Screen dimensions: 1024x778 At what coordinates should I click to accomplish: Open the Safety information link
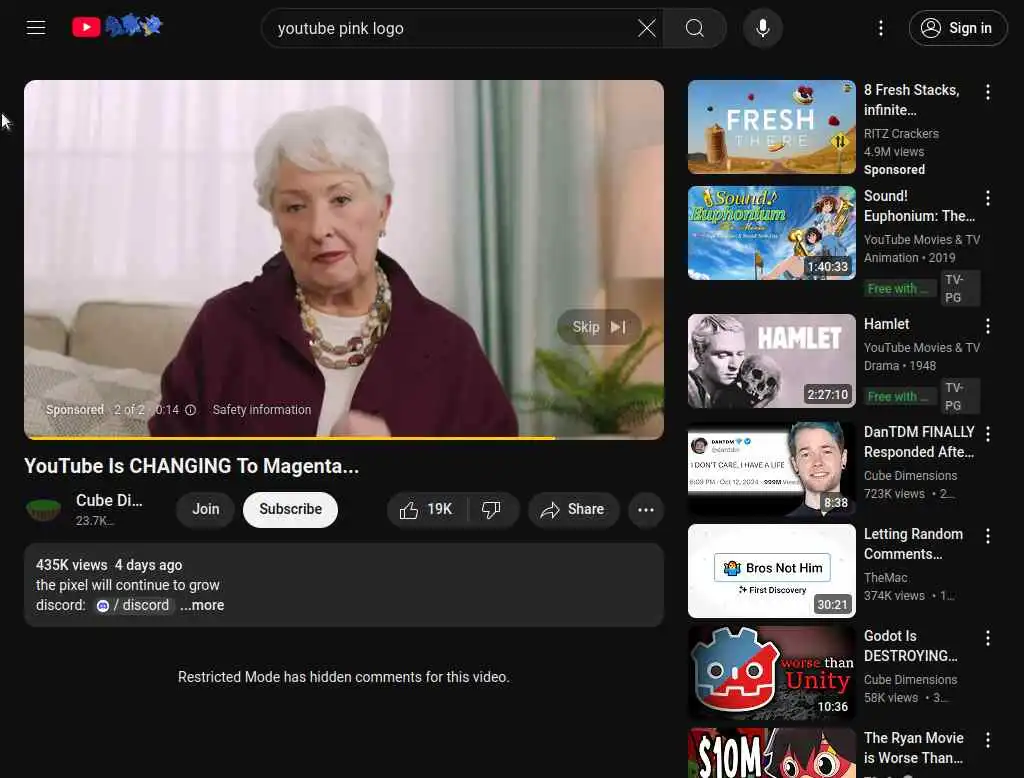[262, 410]
